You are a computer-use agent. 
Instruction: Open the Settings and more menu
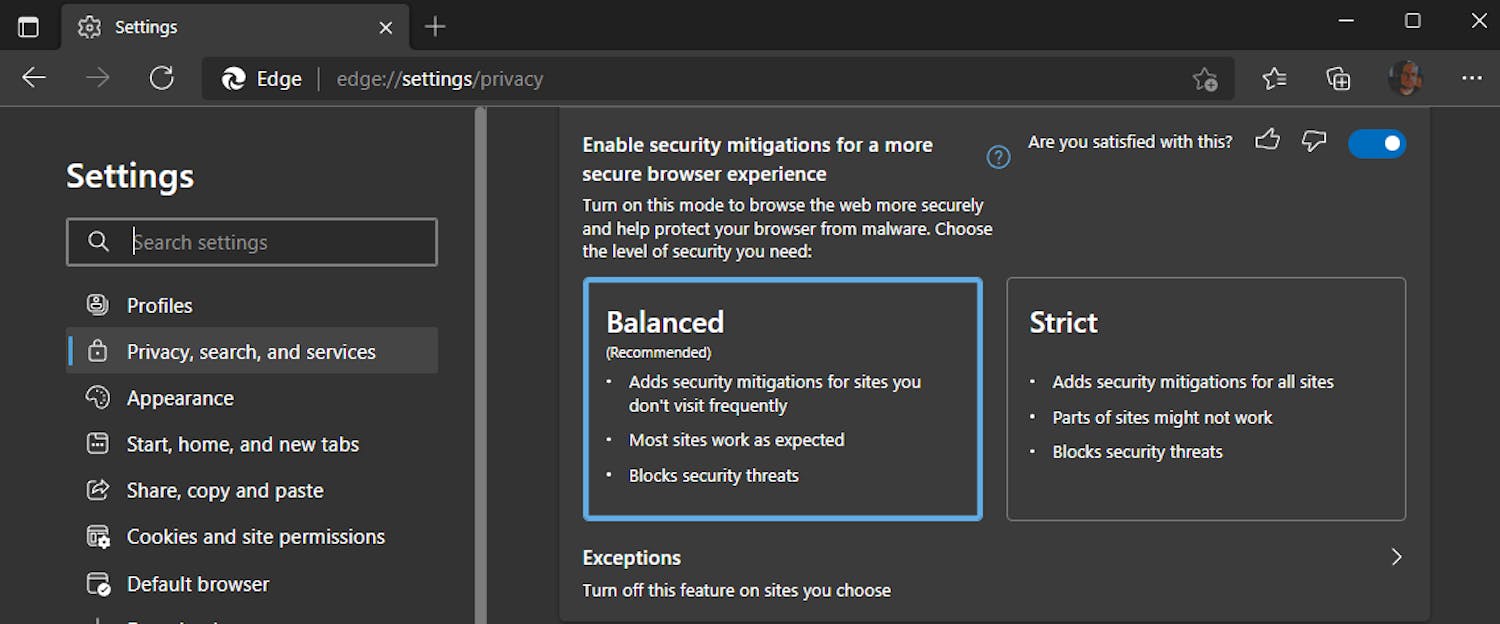click(x=1472, y=78)
